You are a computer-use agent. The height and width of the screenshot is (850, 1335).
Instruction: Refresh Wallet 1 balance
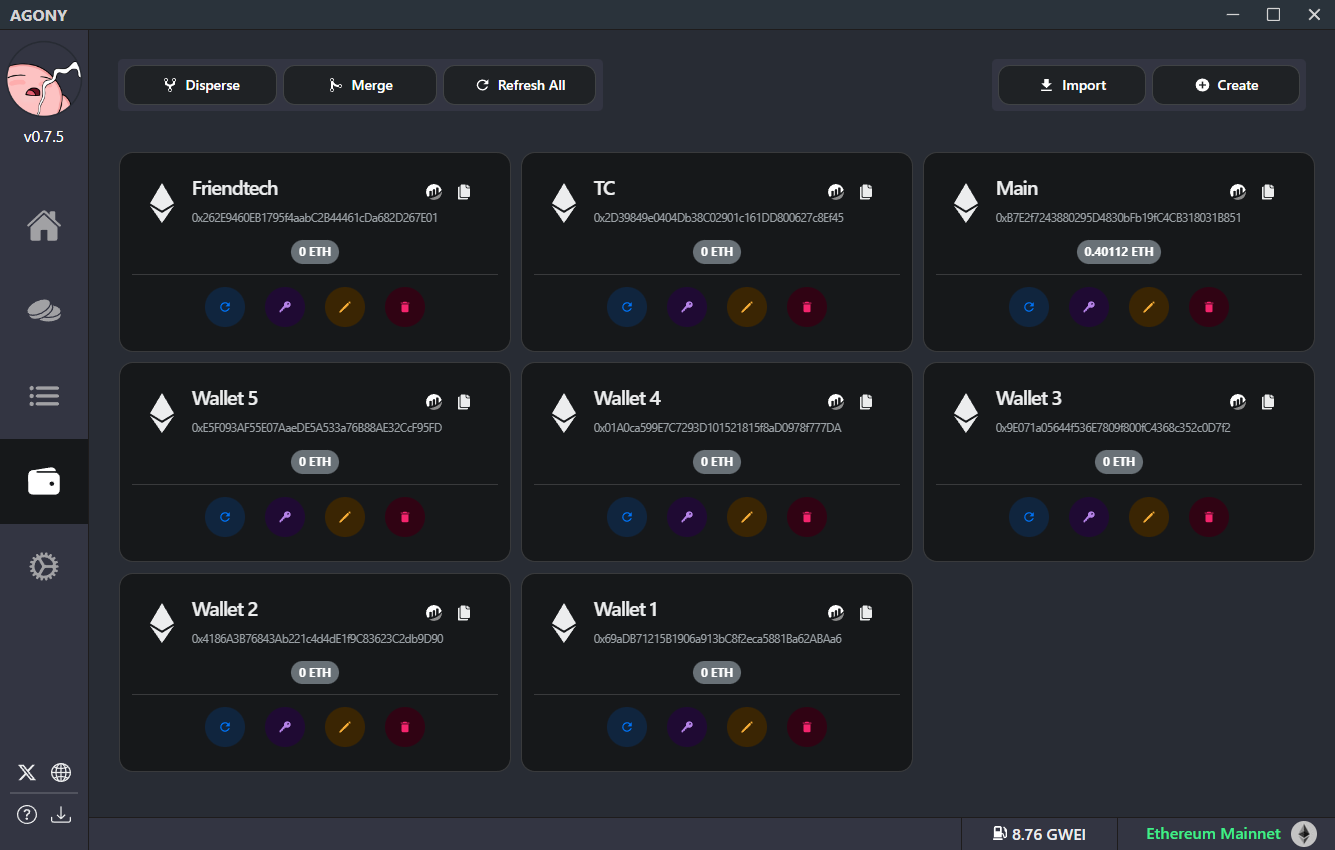point(627,727)
